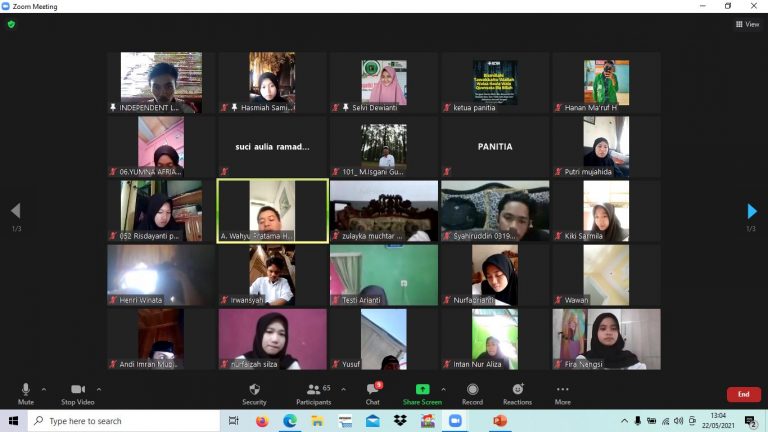Open Chat with unread badge
Image resolution: width=768 pixels, height=432 pixels.
(373, 390)
